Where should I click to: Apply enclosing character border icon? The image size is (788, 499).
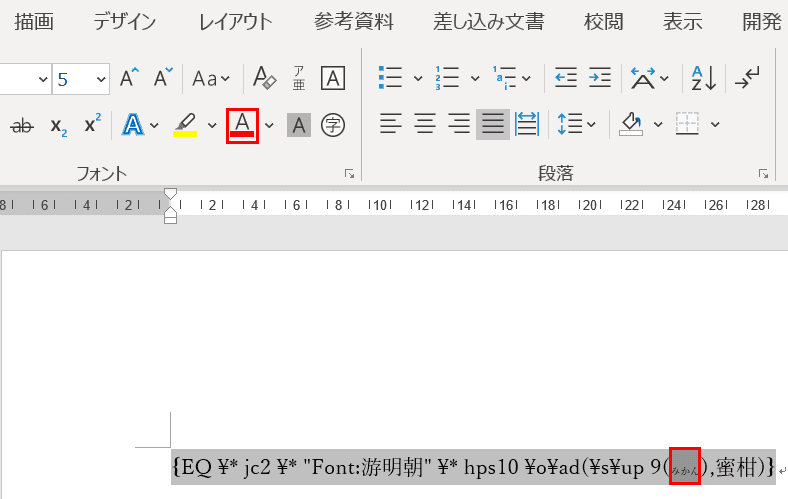333,78
